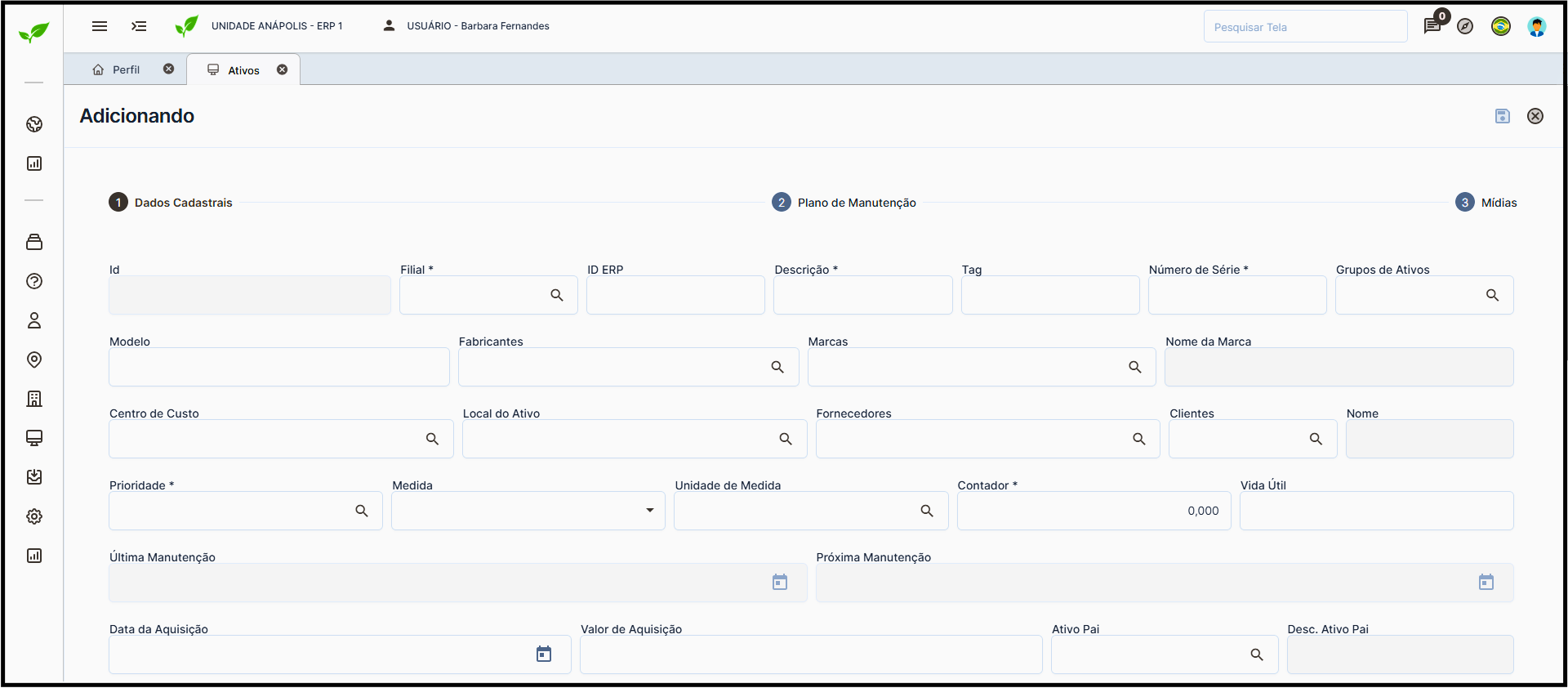This screenshot has height=688, width=1568.
Task: Focus the Pesquisar Tela search box
Action: pyautogui.click(x=1304, y=27)
